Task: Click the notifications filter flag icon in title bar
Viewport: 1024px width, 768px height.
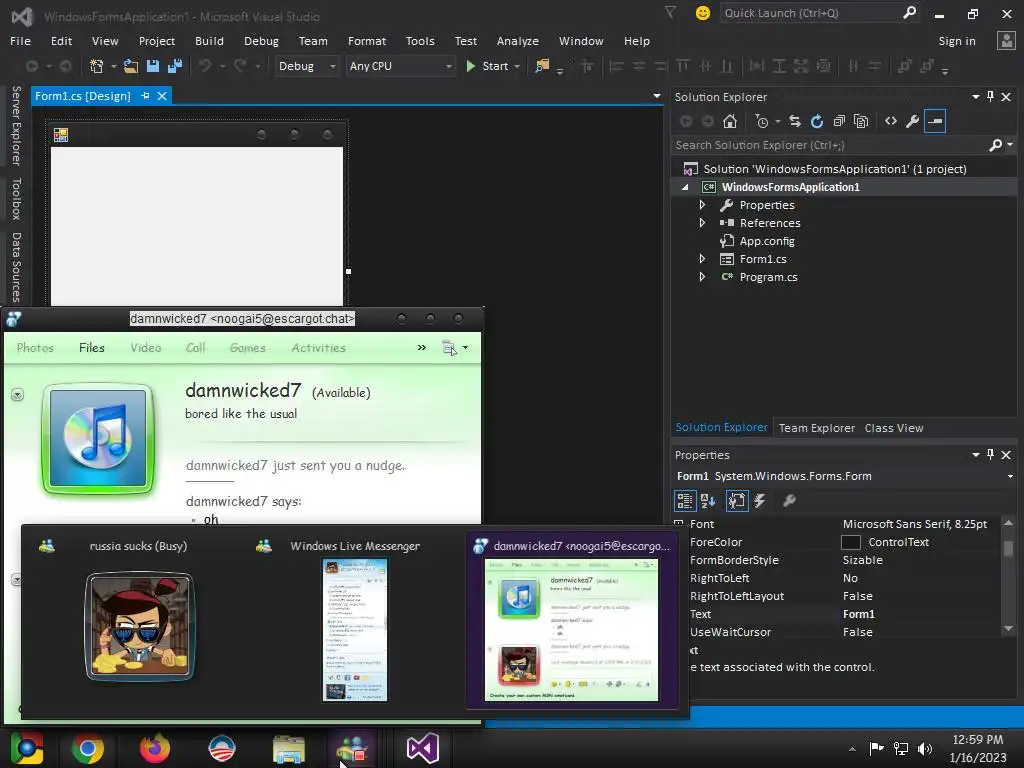Action: [x=671, y=12]
